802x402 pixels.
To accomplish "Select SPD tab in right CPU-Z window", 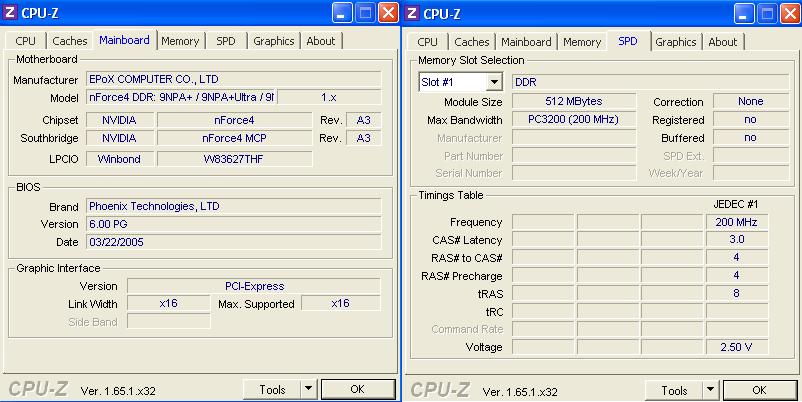I will pyautogui.click(x=628, y=41).
